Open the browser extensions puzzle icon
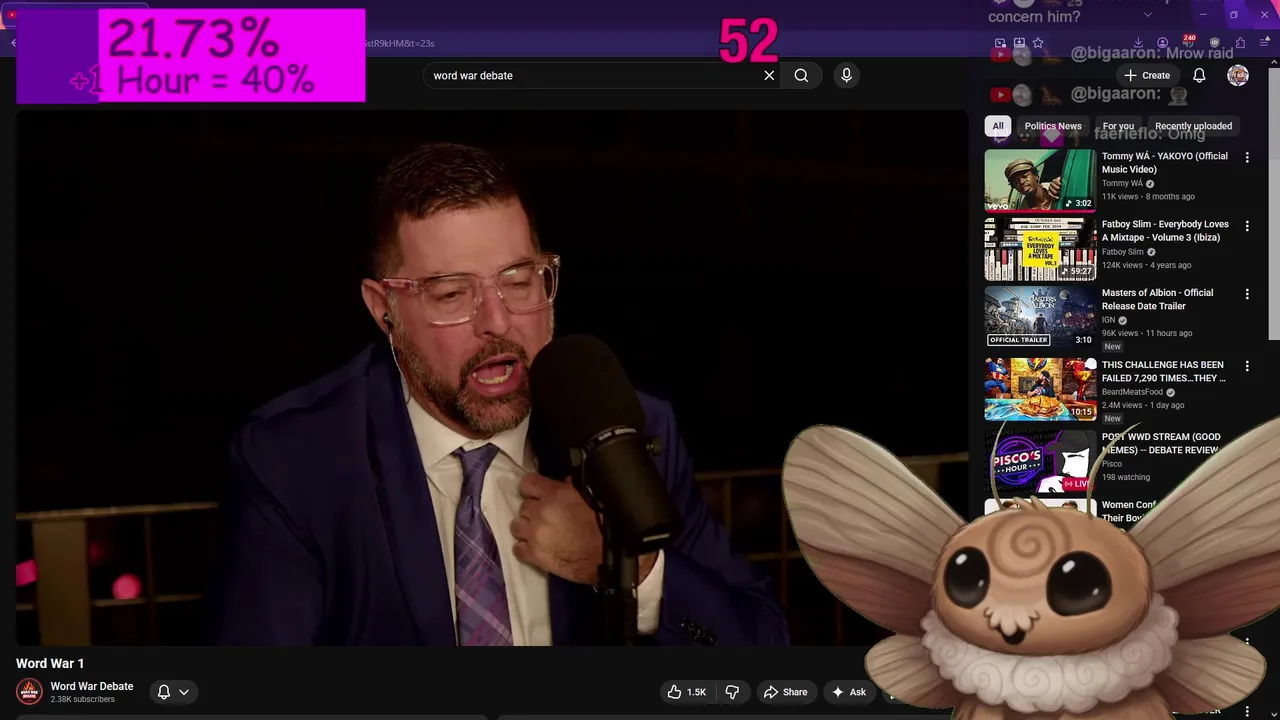This screenshot has height=720, width=1280. point(1240,43)
